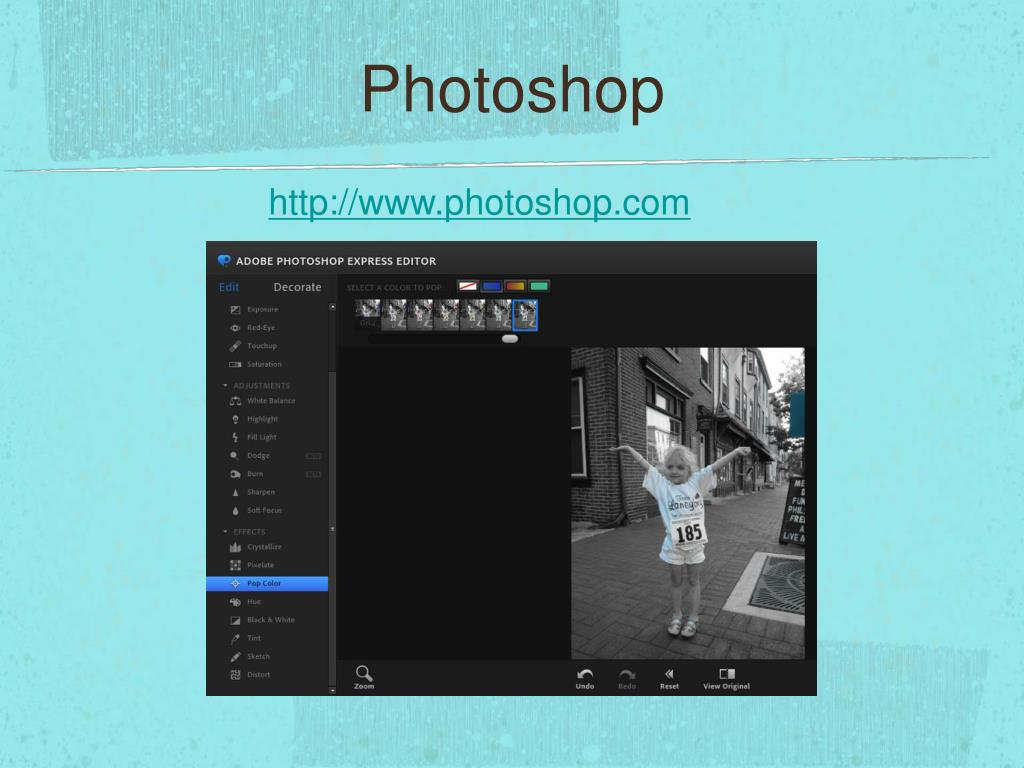Screen dimensions: 1024x768
Task: Choose the no-color swatch with red slash
Action: pos(467,286)
